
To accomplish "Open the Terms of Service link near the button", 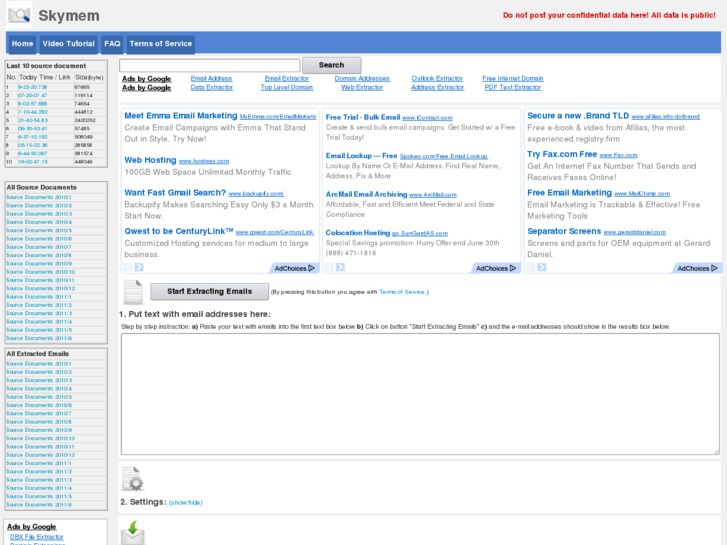I will point(402,292).
